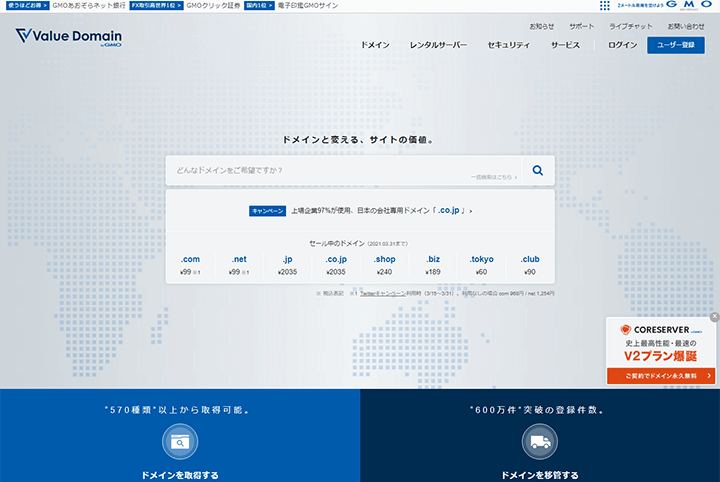Click the Value Domain logo

[69, 39]
